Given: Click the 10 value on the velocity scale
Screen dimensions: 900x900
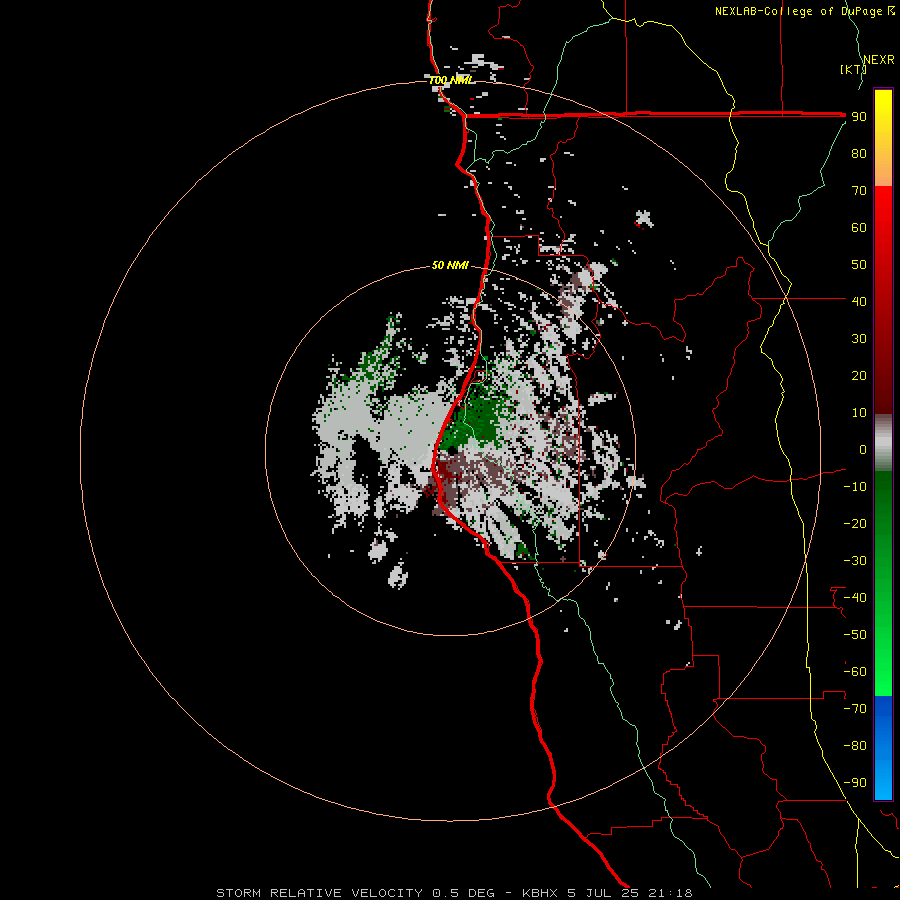Looking at the screenshot, I should pos(859,413).
